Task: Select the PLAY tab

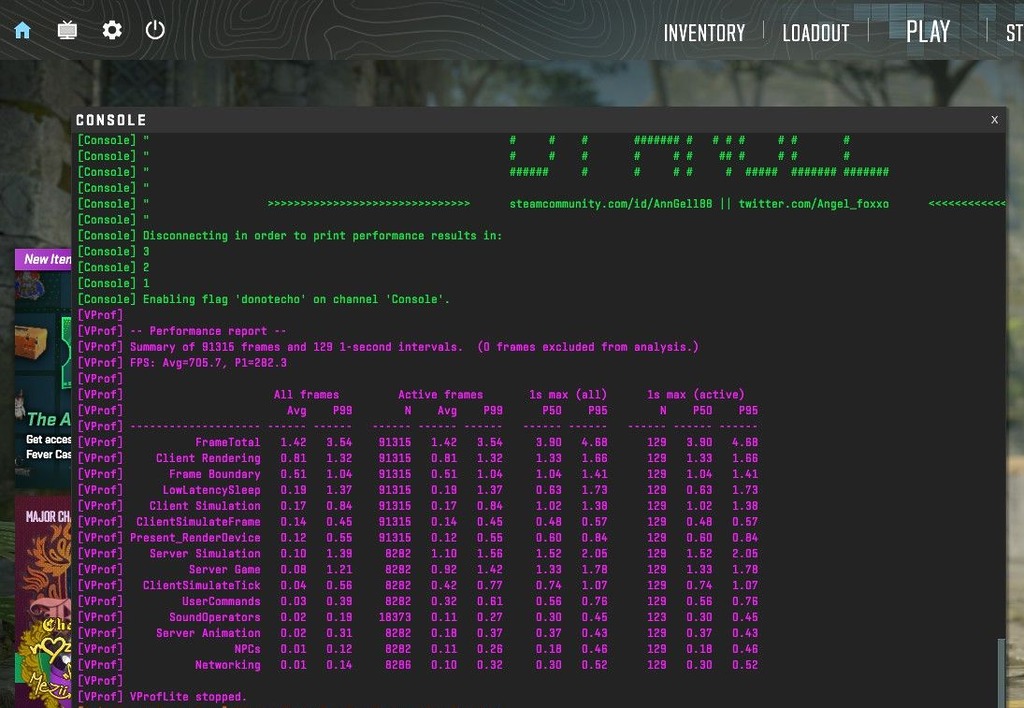Action: tap(927, 32)
